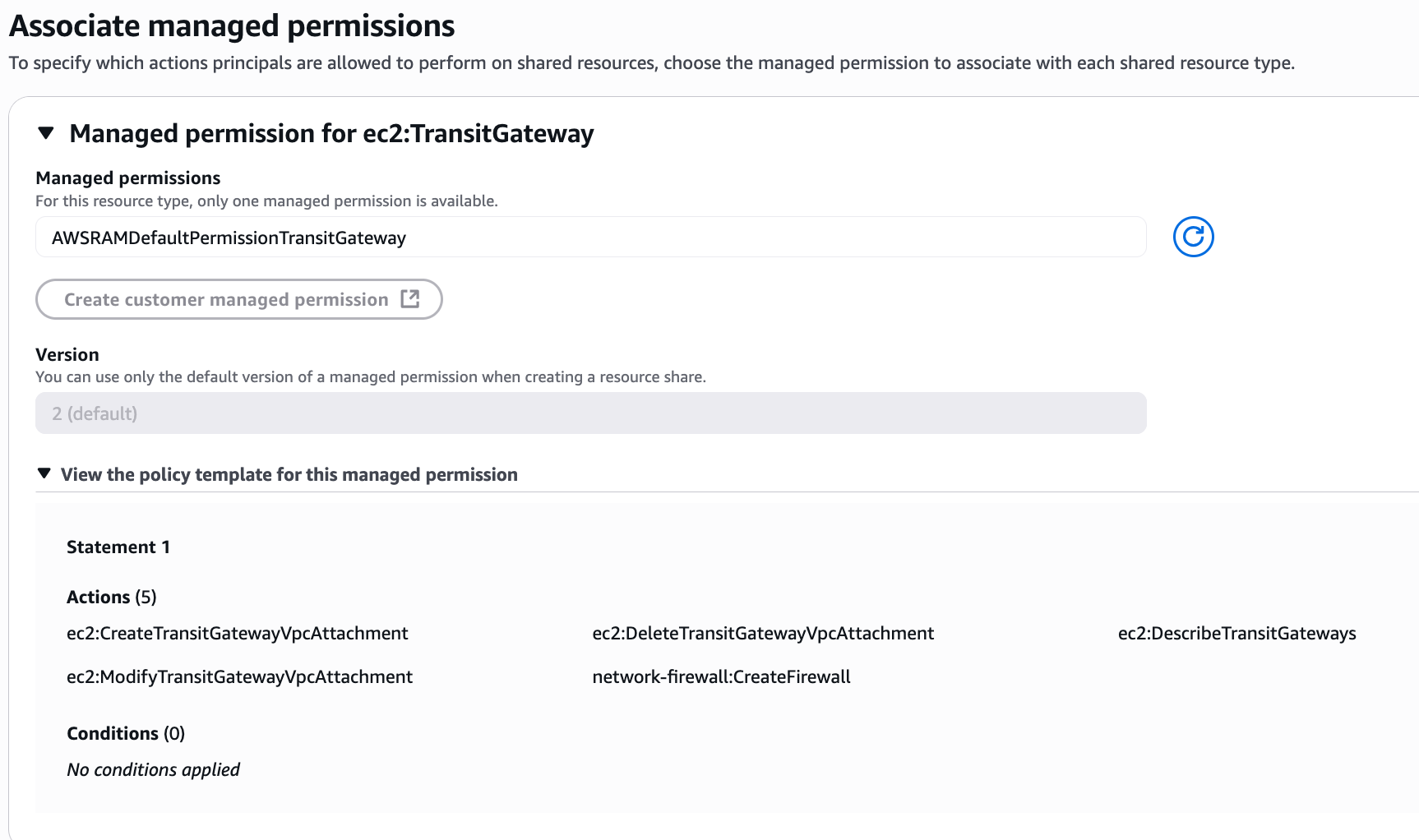Select ec2:ModifyTransitGatewayVpcAttachment action text
This screenshot has height=840, width=1419.
[x=239, y=676]
